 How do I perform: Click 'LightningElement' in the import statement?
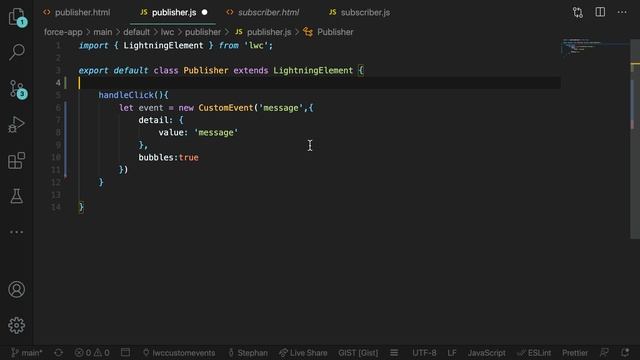[163, 46]
